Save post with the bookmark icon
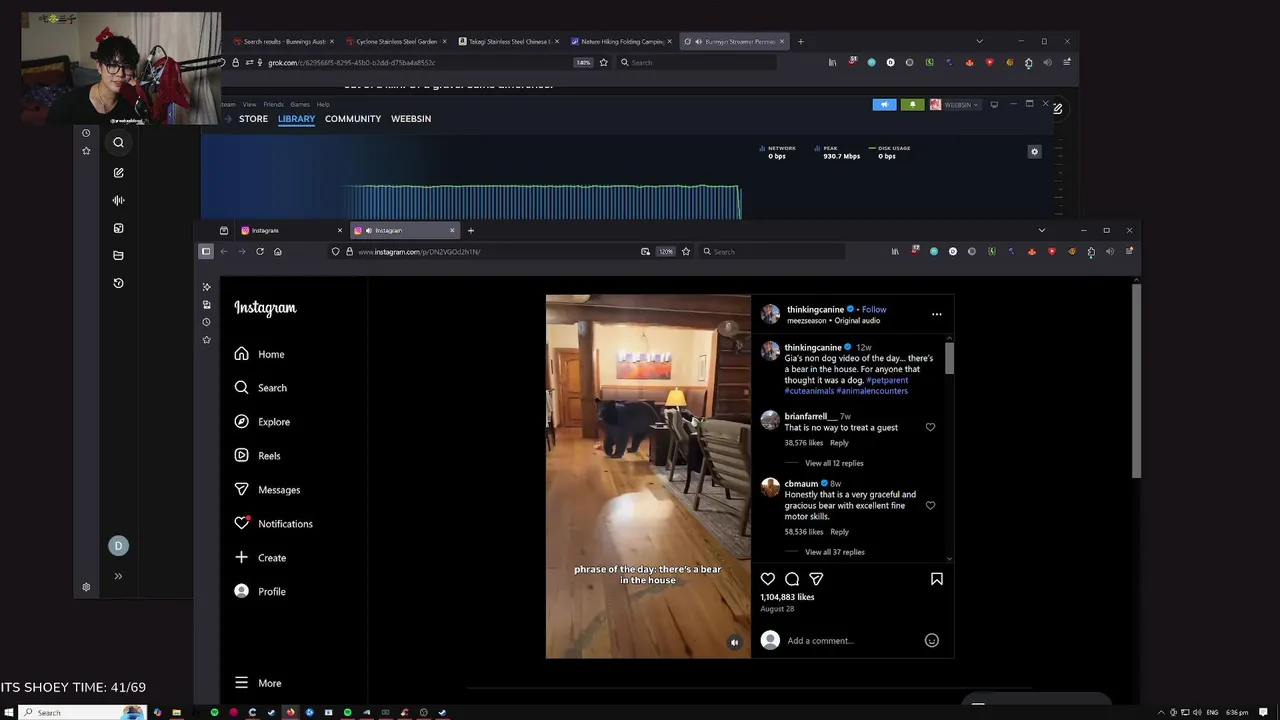This screenshot has height=720, width=1280. [x=937, y=579]
